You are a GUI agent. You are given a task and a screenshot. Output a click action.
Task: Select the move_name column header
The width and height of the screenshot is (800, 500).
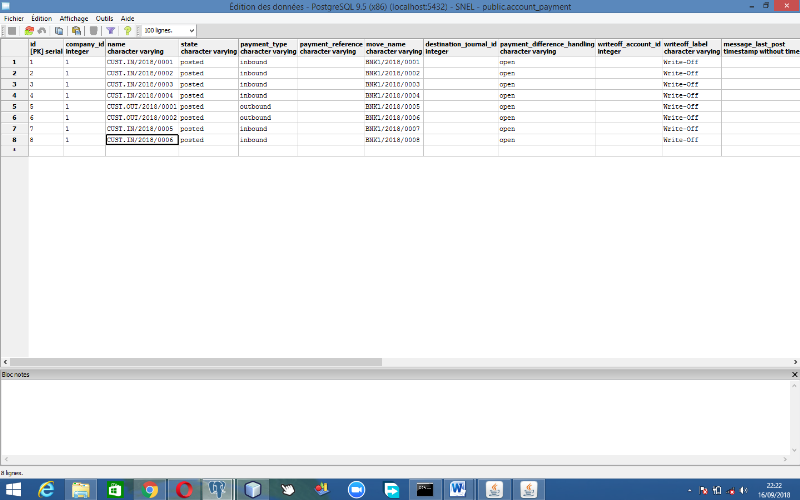(394, 48)
